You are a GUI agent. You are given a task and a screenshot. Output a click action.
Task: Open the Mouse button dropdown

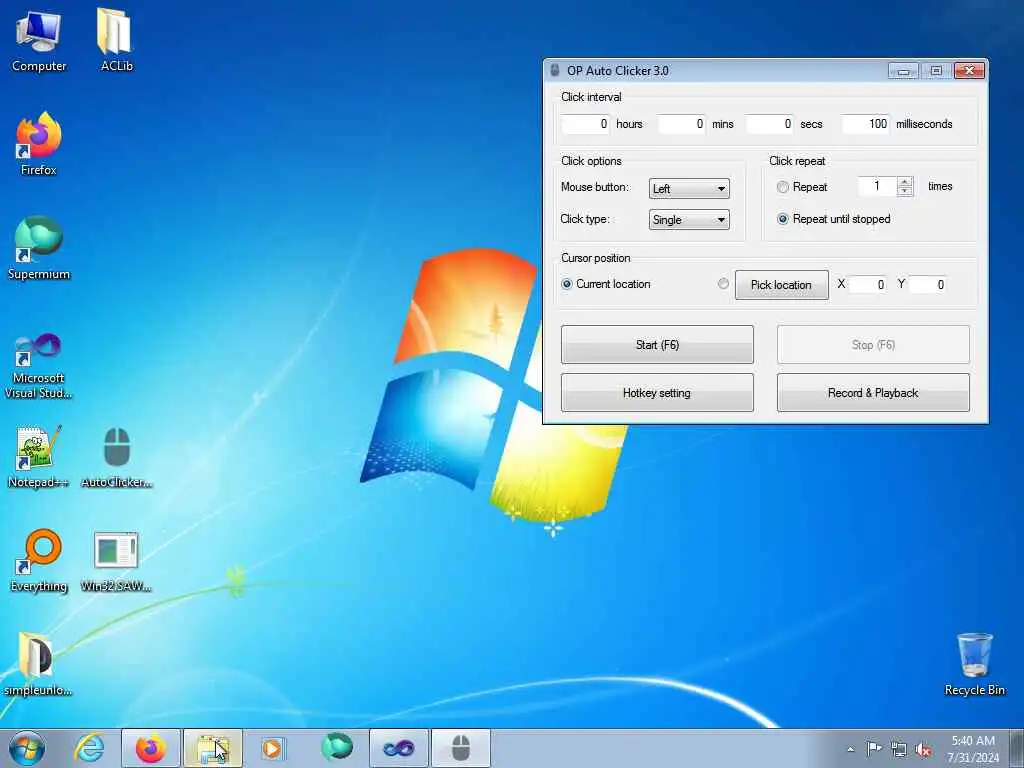[689, 189]
